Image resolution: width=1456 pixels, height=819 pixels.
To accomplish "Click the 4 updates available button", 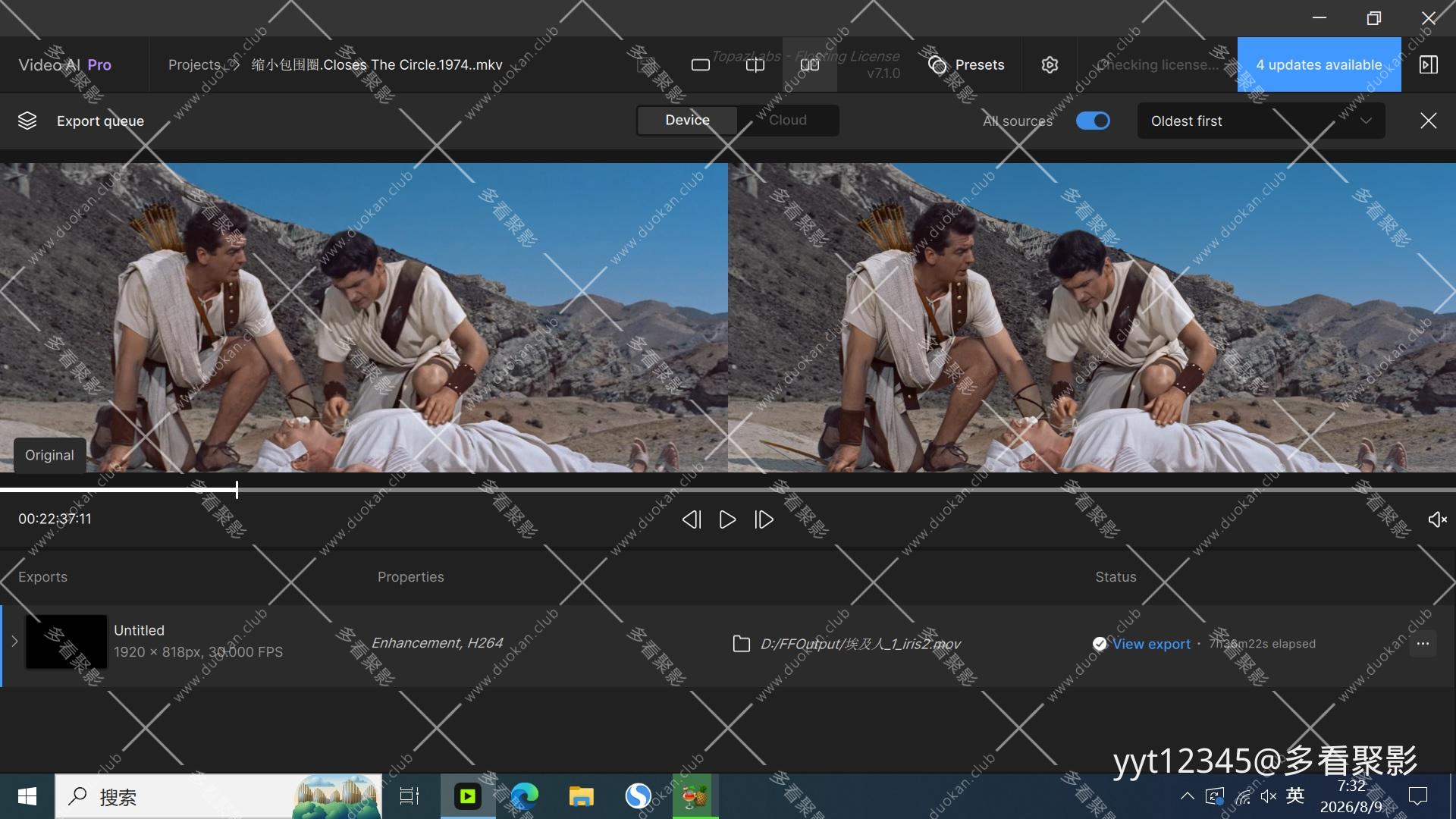I will click(x=1319, y=64).
